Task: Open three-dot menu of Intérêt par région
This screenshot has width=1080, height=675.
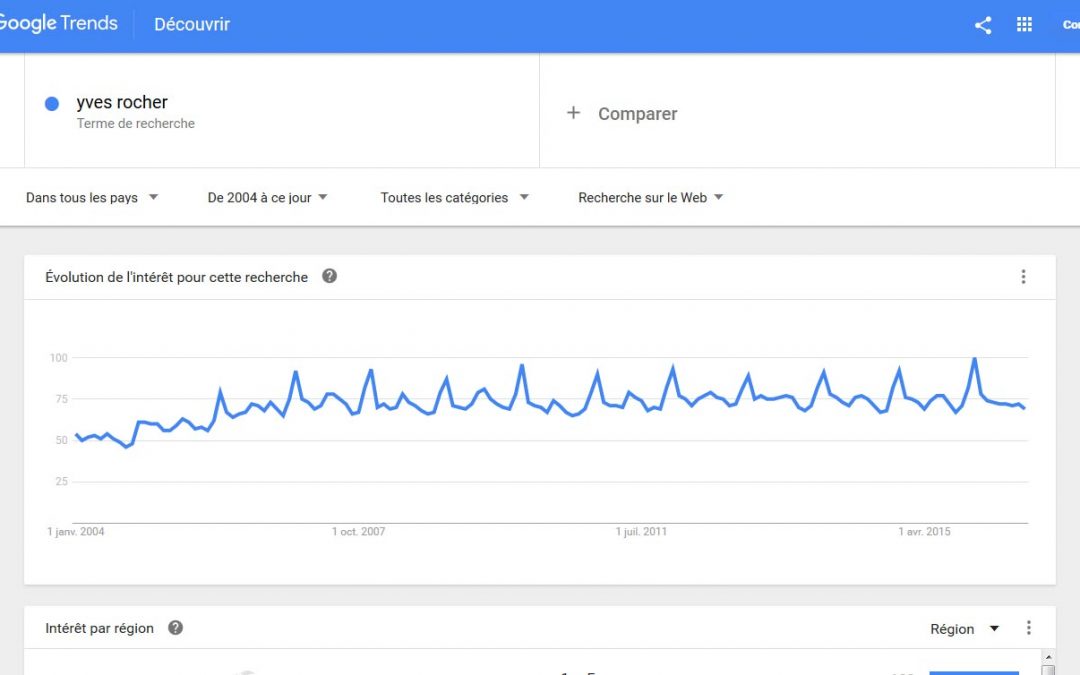Action: [x=1028, y=627]
